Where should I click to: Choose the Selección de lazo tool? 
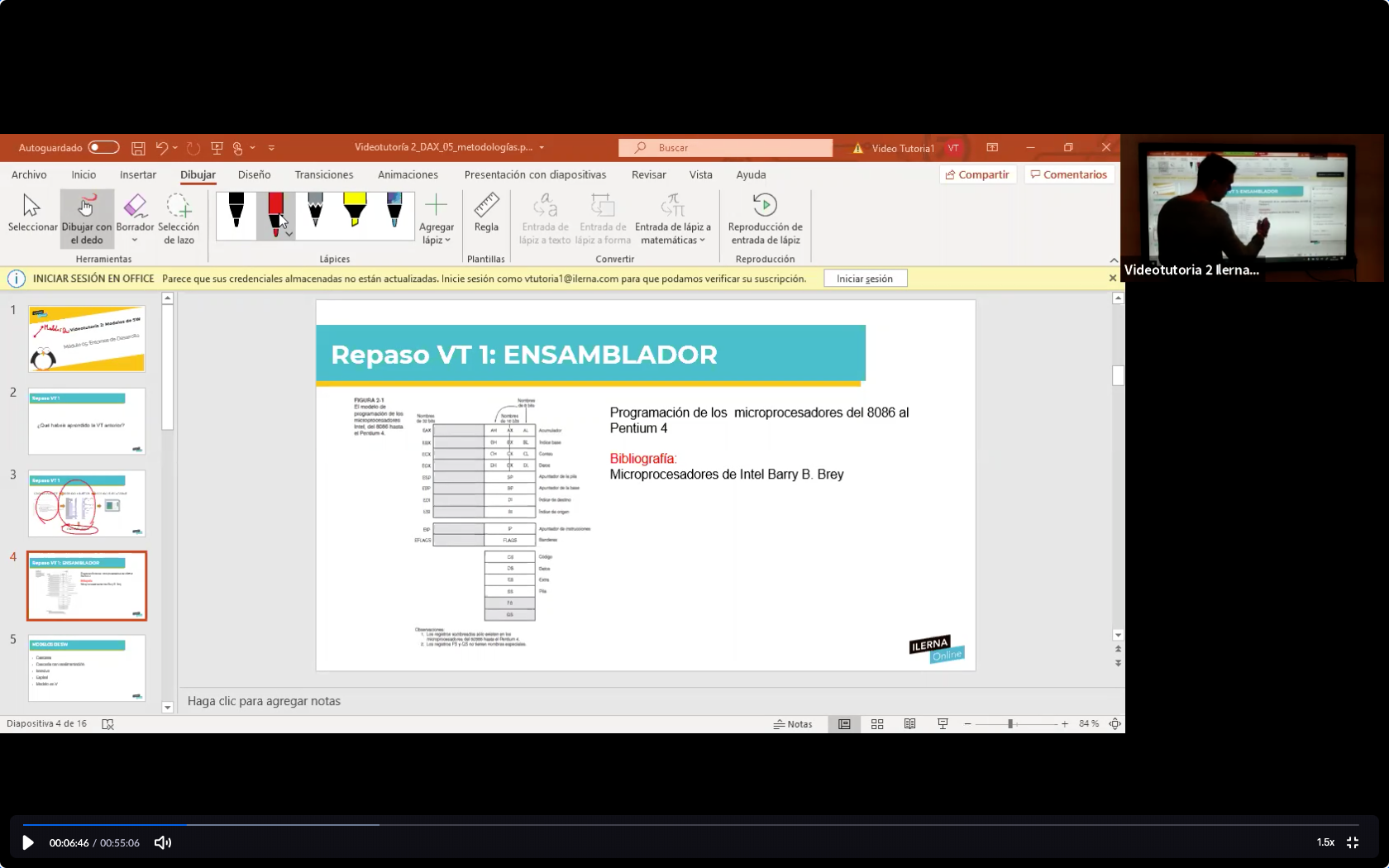179,217
